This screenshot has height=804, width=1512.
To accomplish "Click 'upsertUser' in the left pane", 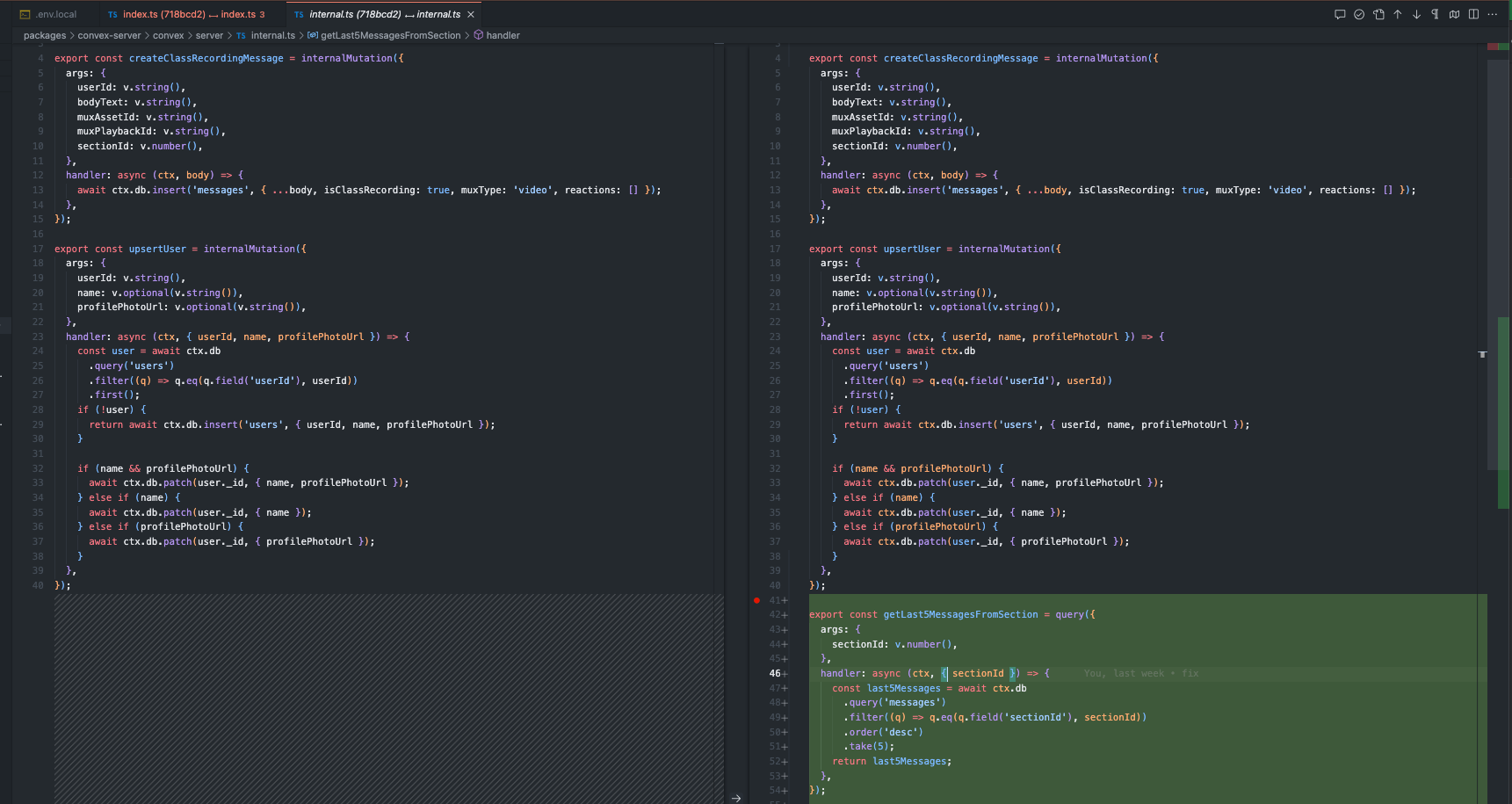I will (x=157, y=249).
